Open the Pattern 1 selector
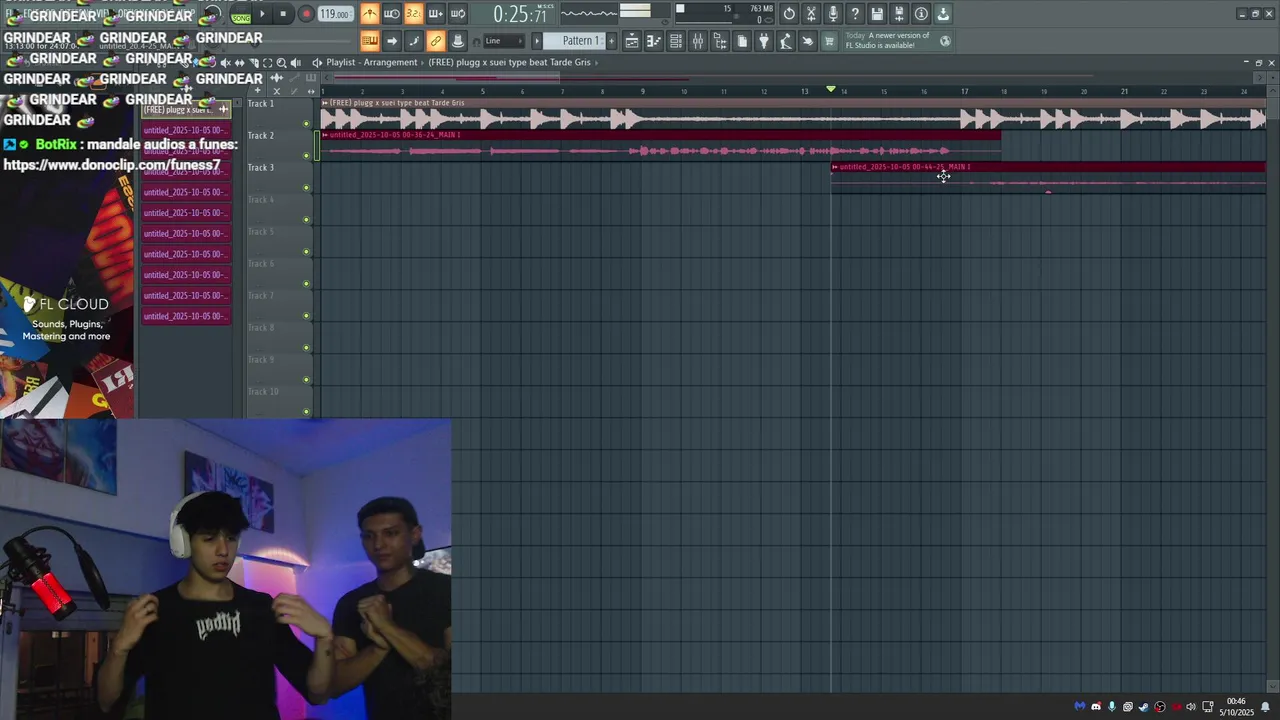The image size is (1280, 720). 573,41
